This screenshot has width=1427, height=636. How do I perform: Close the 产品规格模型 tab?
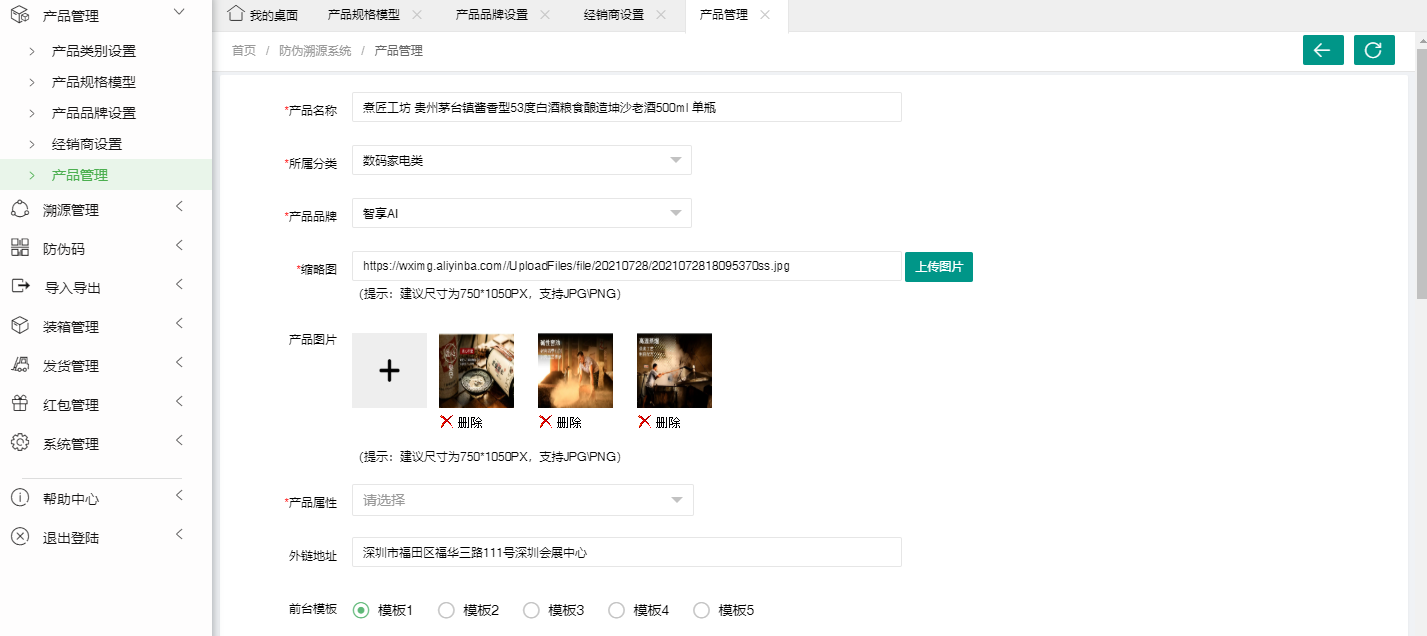[417, 15]
